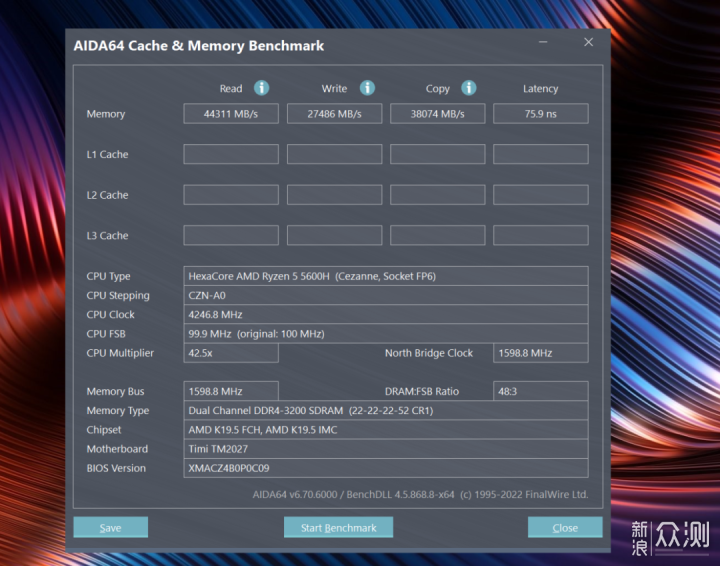This screenshot has height=566, width=720.
Task: Click the CPU Multiplier 42.5x field
Action: tap(231, 353)
